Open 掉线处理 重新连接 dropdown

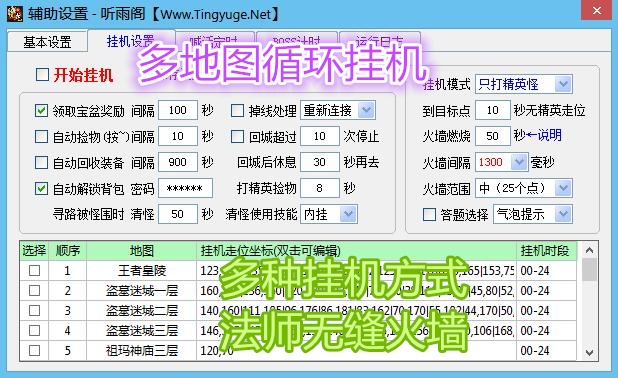click(x=338, y=110)
